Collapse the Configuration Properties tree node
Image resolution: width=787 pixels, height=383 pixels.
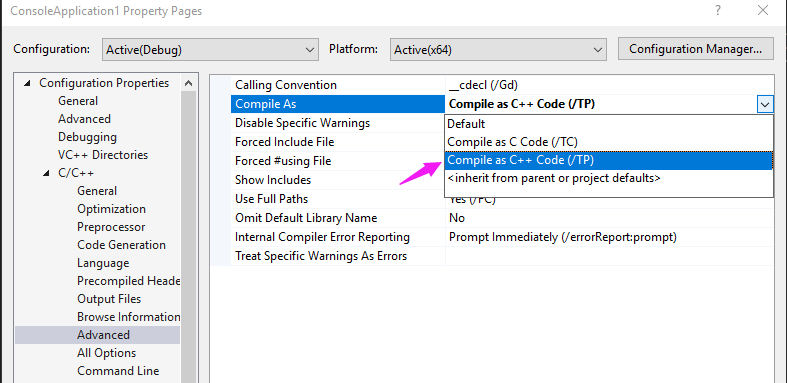click(27, 83)
